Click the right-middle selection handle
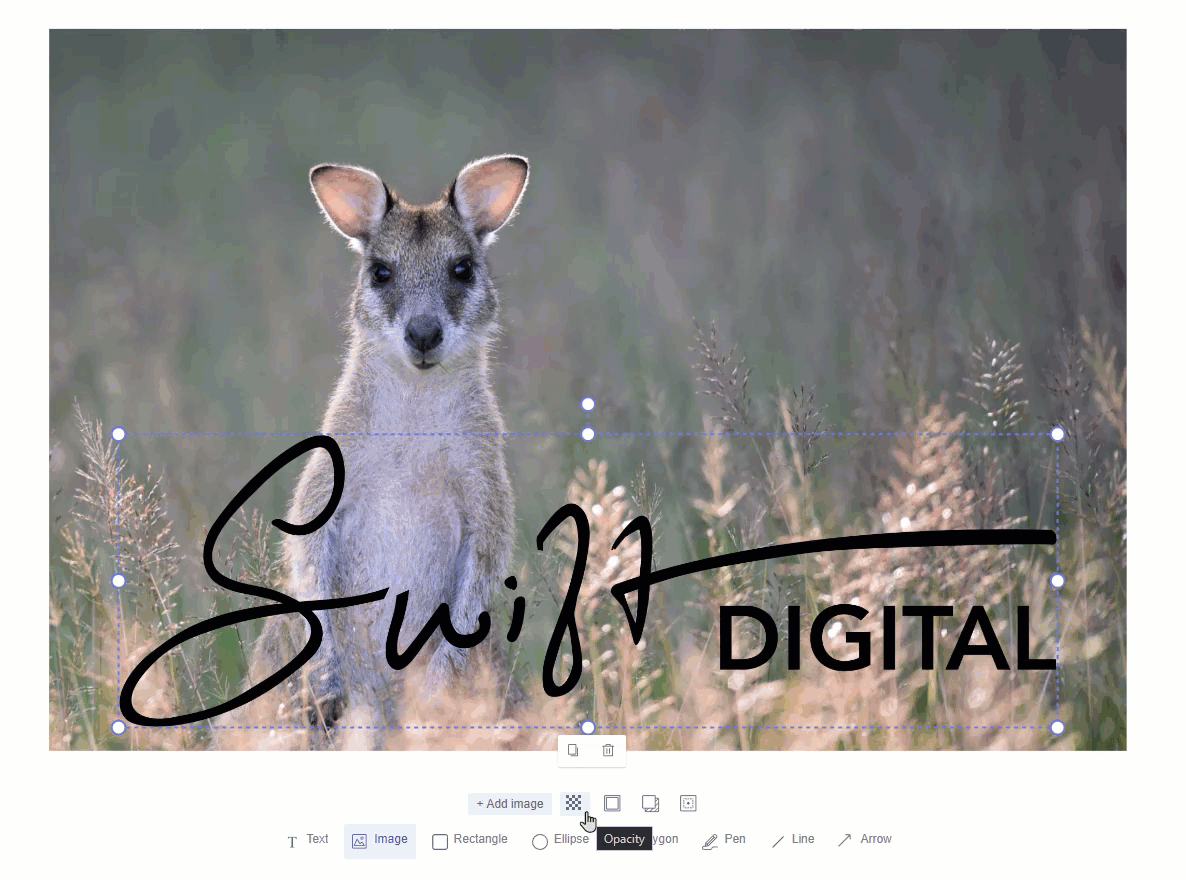This screenshot has width=1186, height=880. [1057, 581]
